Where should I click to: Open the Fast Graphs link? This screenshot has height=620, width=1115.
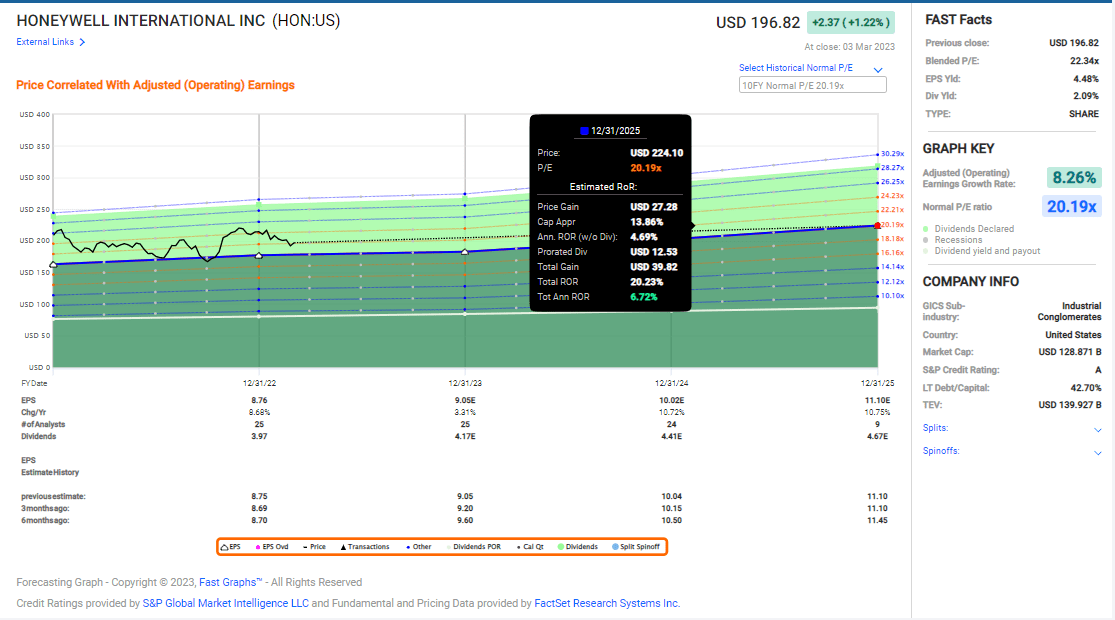(230, 582)
